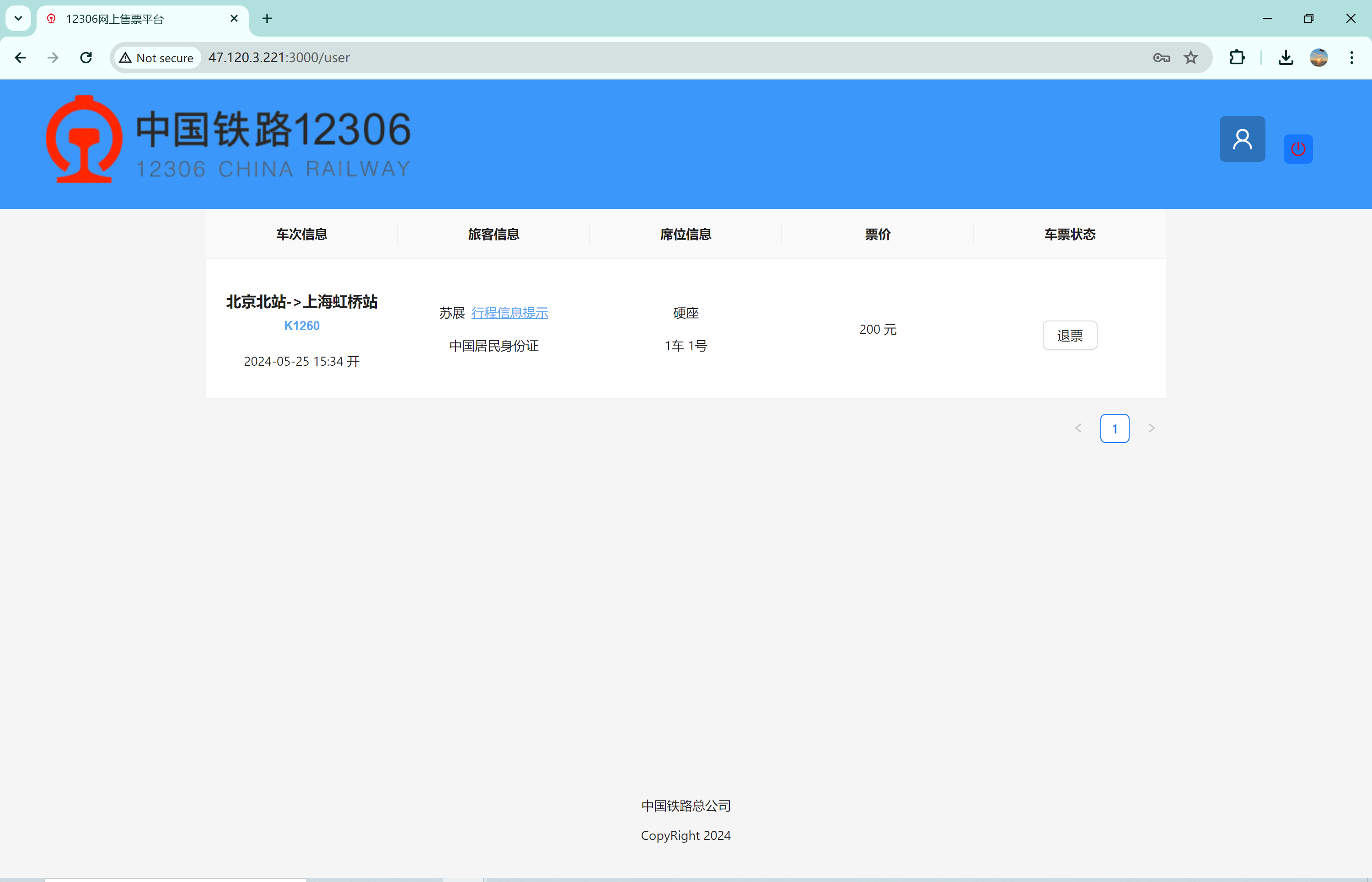Click the route text 北京北站->上海虹桥站
This screenshot has width=1372, height=882.
click(x=301, y=302)
